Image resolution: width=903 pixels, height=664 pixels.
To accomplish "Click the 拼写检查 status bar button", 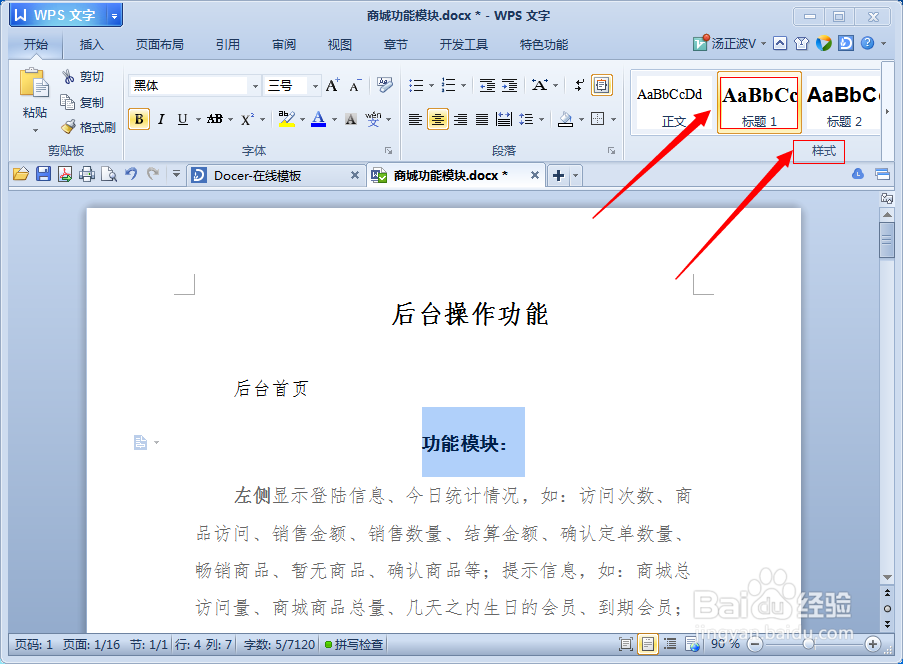I will tap(354, 644).
